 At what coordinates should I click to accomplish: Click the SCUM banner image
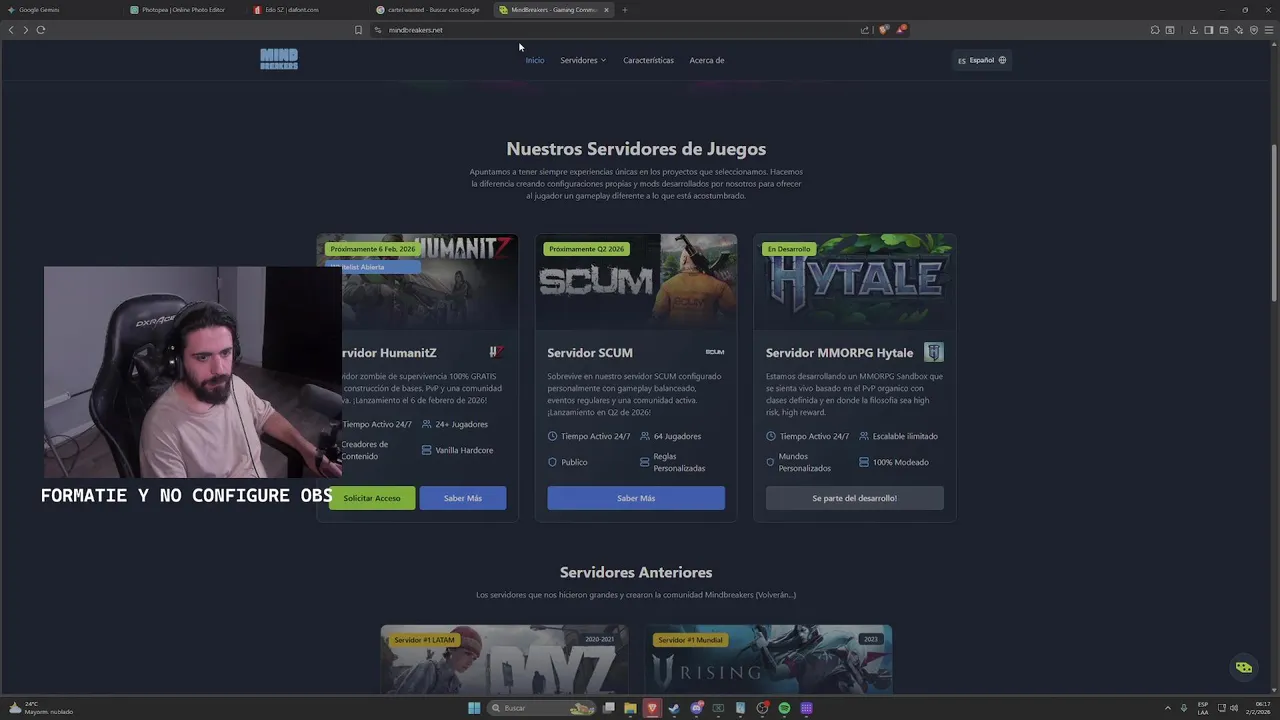tap(636, 282)
